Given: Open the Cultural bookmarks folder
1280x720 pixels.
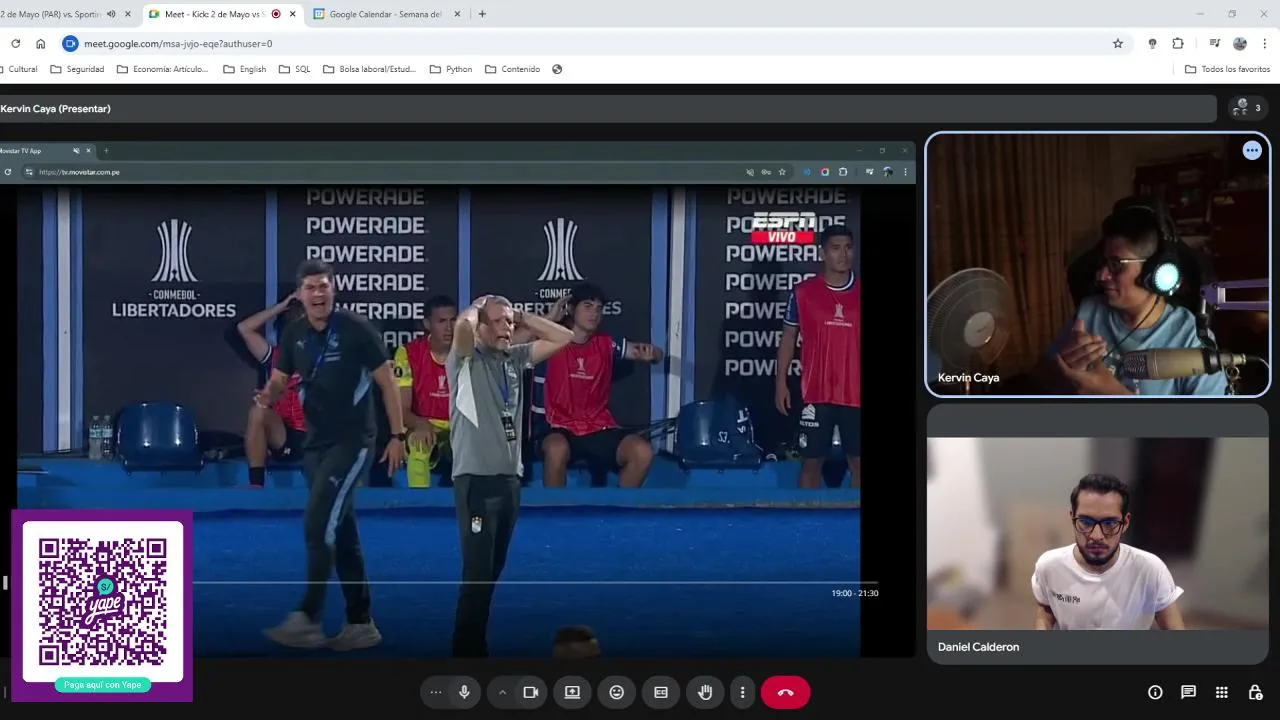Looking at the screenshot, I should 20,69.
